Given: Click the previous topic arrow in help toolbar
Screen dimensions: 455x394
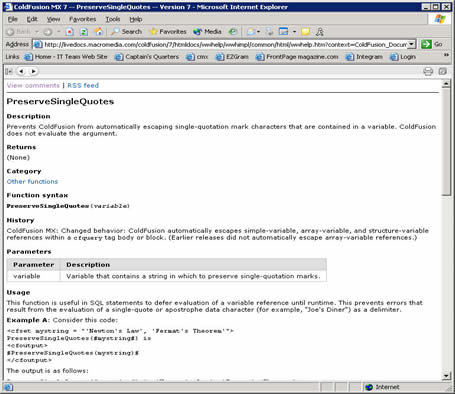Looking at the screenshot, I should (21, 71).
